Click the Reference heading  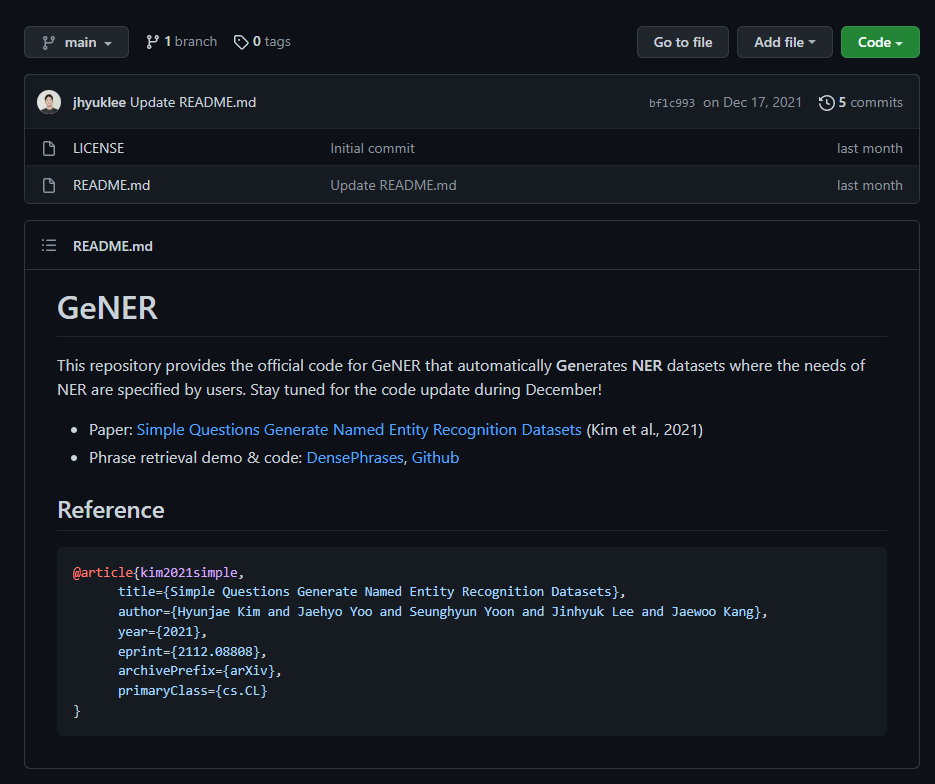coord(111,510)
